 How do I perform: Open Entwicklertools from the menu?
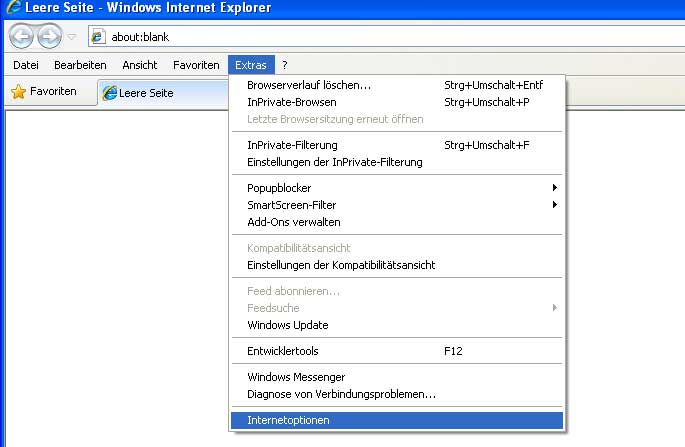[397, 351]
